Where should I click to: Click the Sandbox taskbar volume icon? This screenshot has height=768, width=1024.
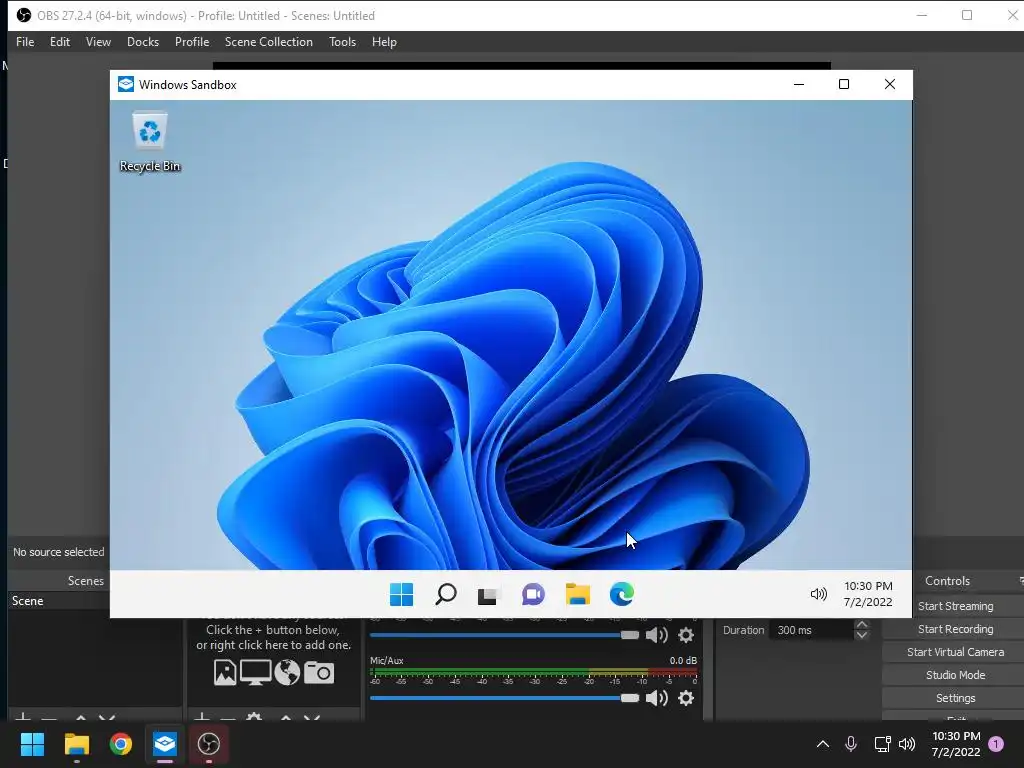tap(818, 594)
